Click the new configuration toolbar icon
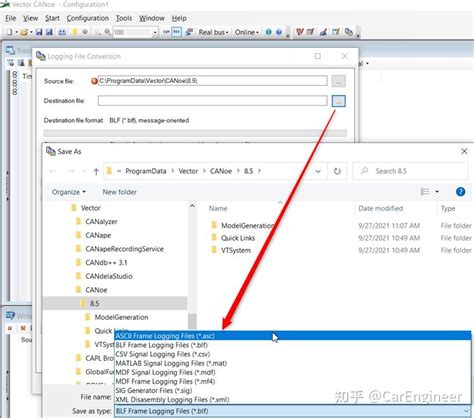This screenshot has height=418, width=474. point(9,32)
